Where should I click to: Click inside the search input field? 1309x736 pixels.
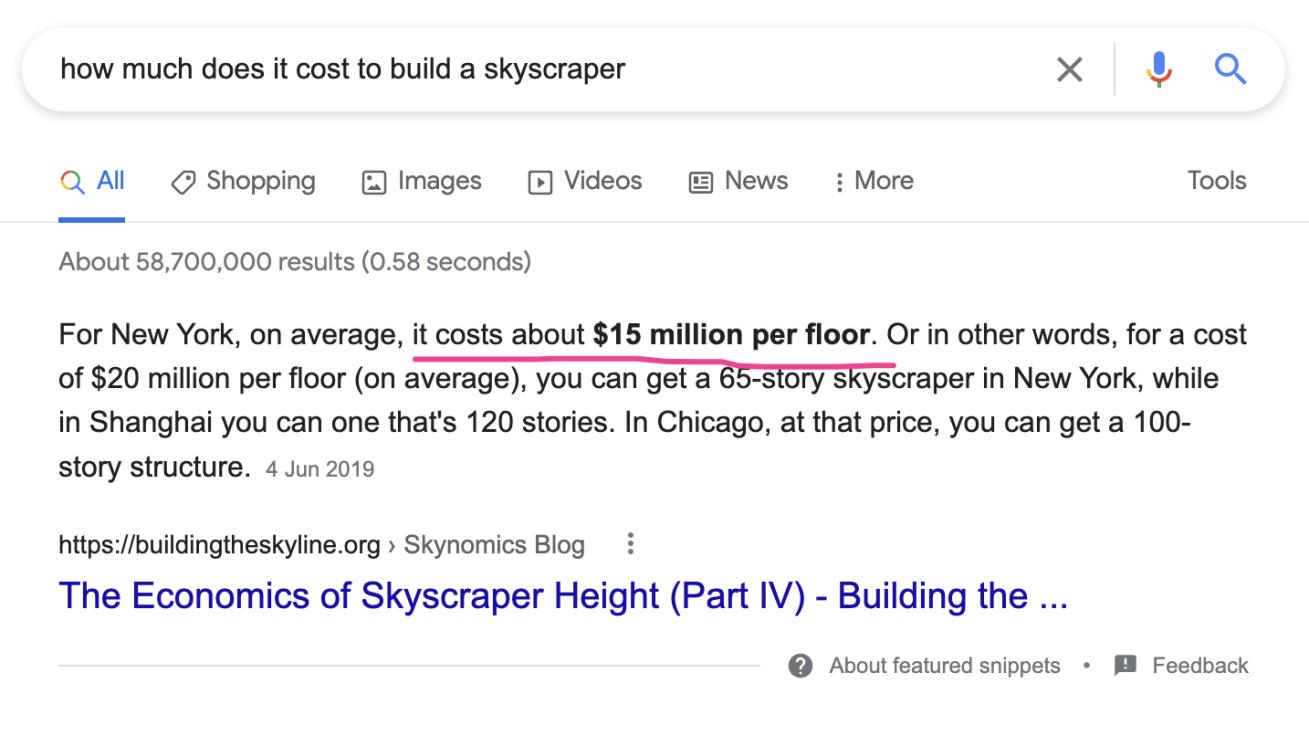coord(400,69)
